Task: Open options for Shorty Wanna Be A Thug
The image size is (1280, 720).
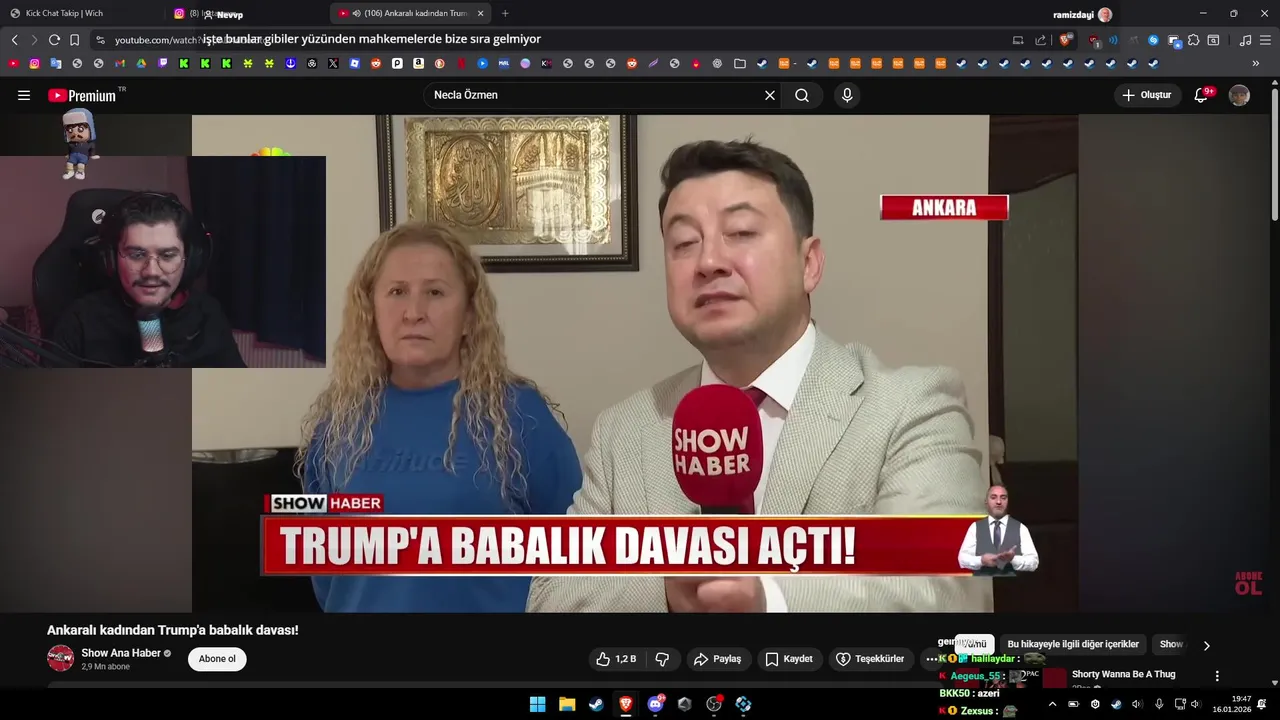Action: pos(1217,676)
